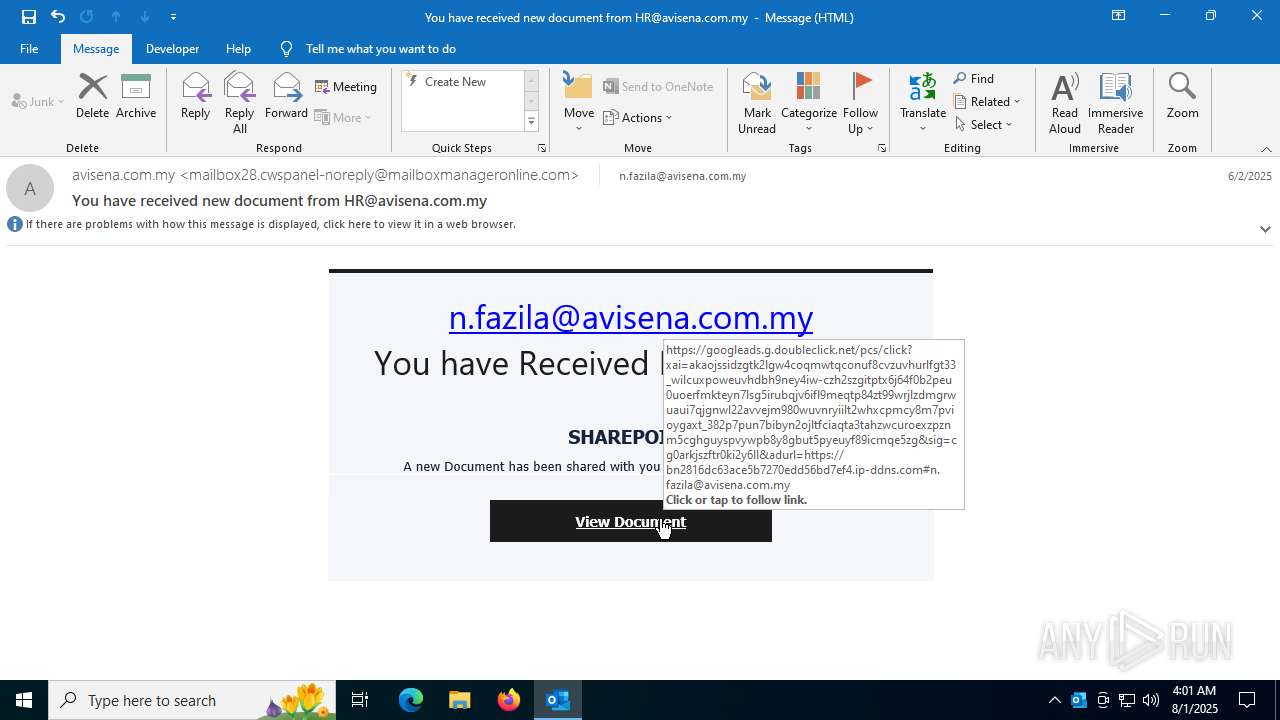Open Tags dialog launcher

click(x=882, y=148)
